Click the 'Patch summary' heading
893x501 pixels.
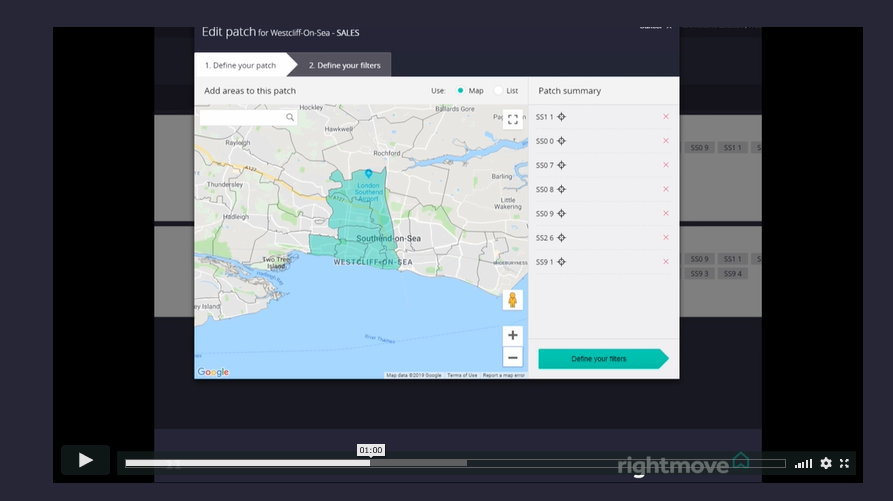click(570, 91)
